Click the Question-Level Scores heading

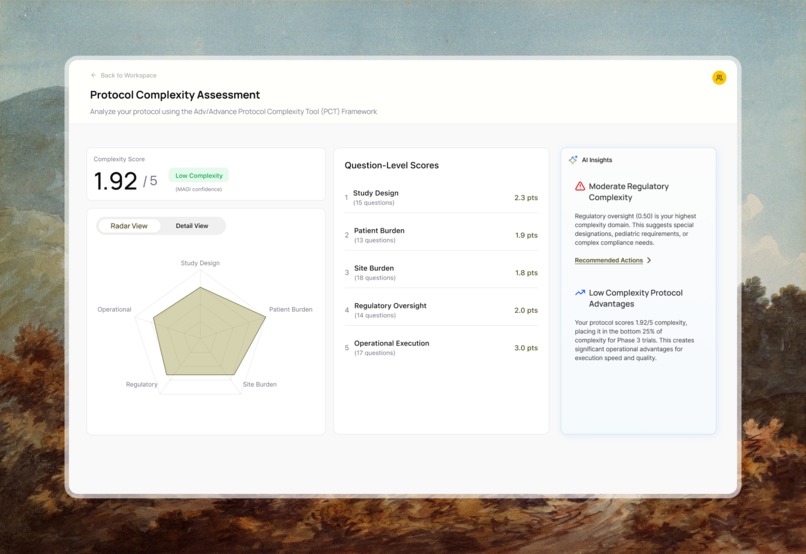click(392, 165)
